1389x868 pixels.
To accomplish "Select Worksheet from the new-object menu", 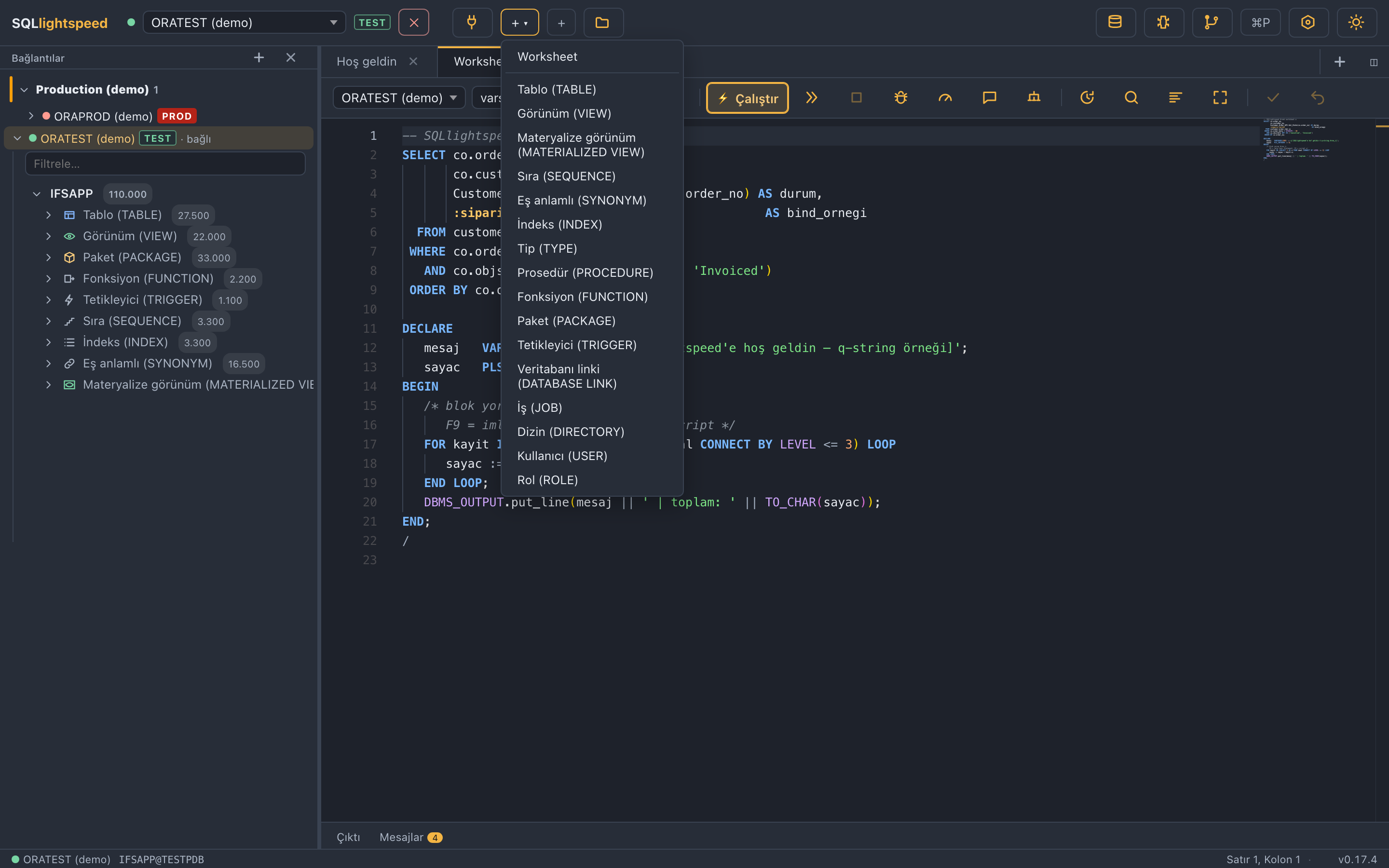I will [x=592, y=56].
